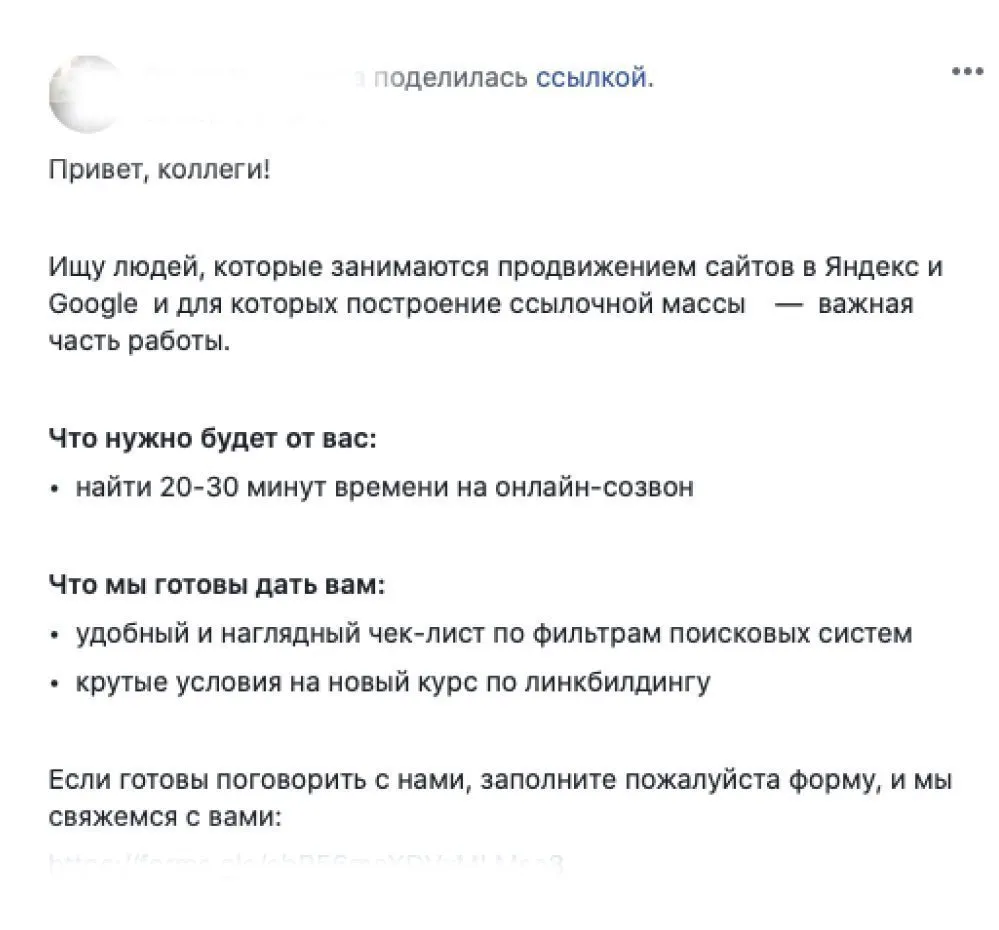Image resolution: width=999 pixels, height=930 pixels.
Task: Click the word "Google" in the post
Action: point(93,304)
